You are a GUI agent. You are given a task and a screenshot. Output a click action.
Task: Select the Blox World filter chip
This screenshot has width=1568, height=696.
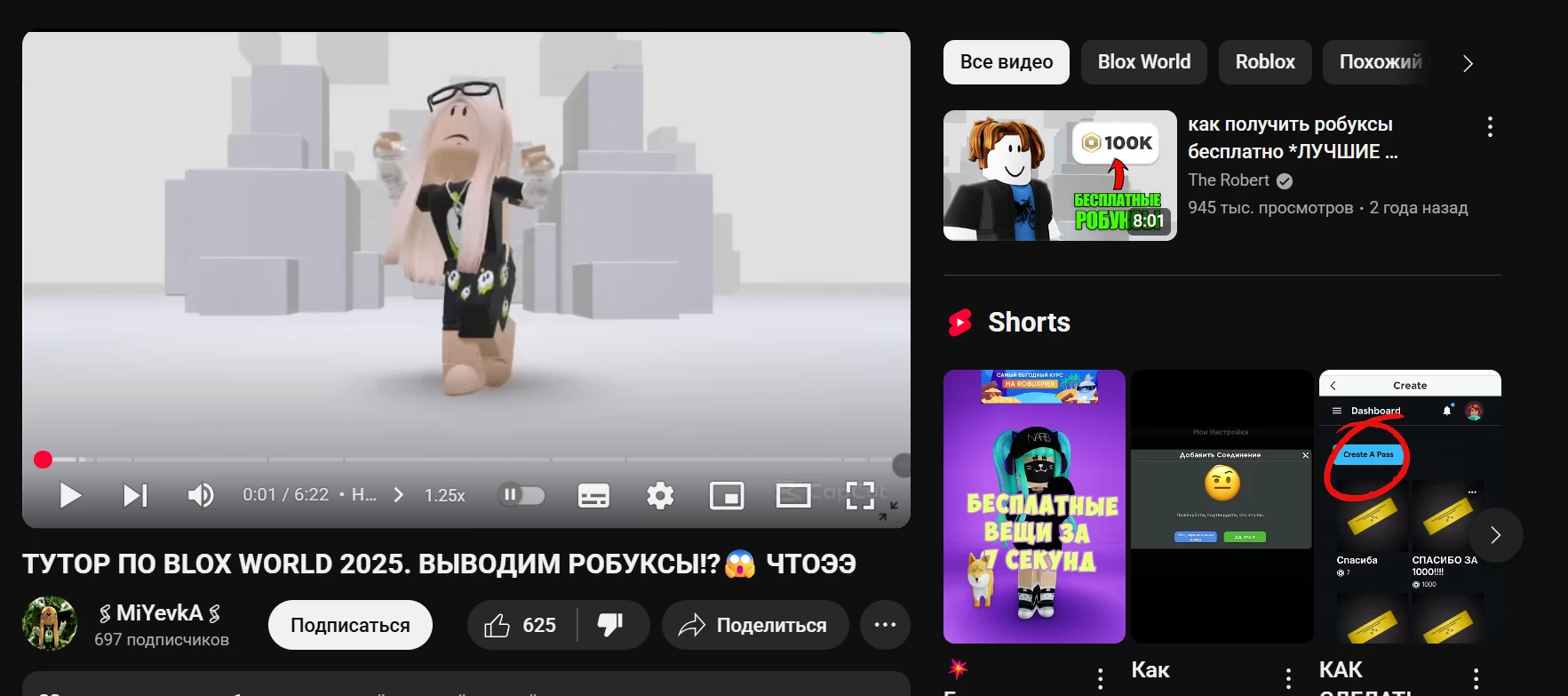(1143, 62)
